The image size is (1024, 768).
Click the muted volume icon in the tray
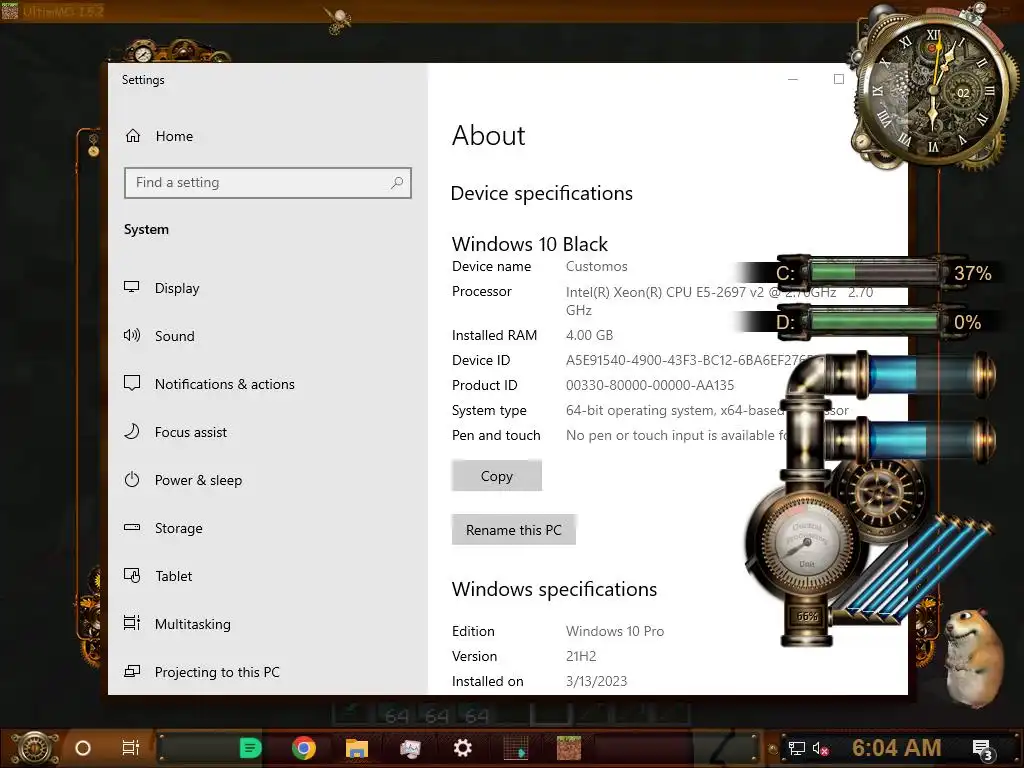pos(820,748)
